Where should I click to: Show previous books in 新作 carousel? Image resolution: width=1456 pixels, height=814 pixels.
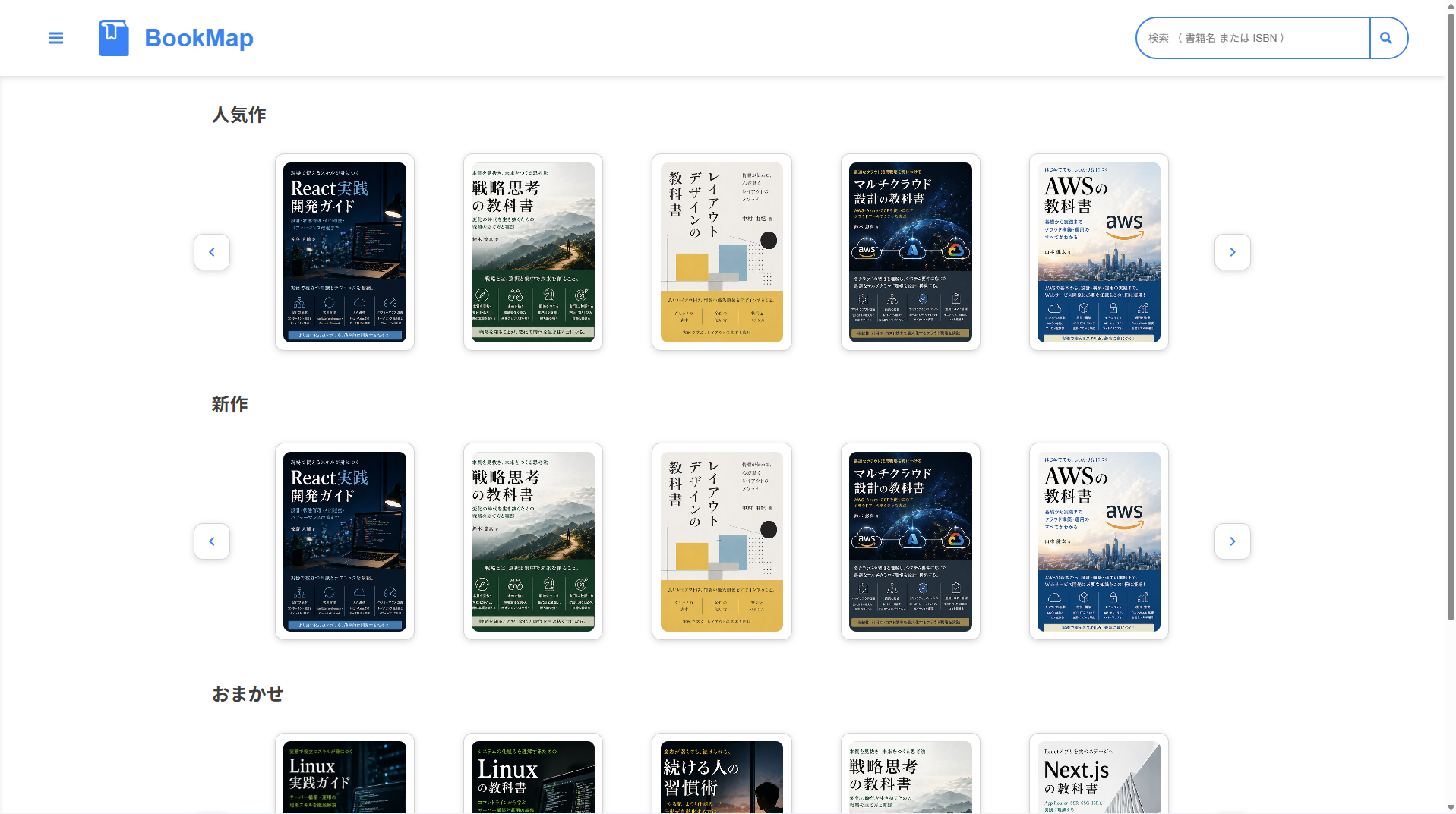212,541
